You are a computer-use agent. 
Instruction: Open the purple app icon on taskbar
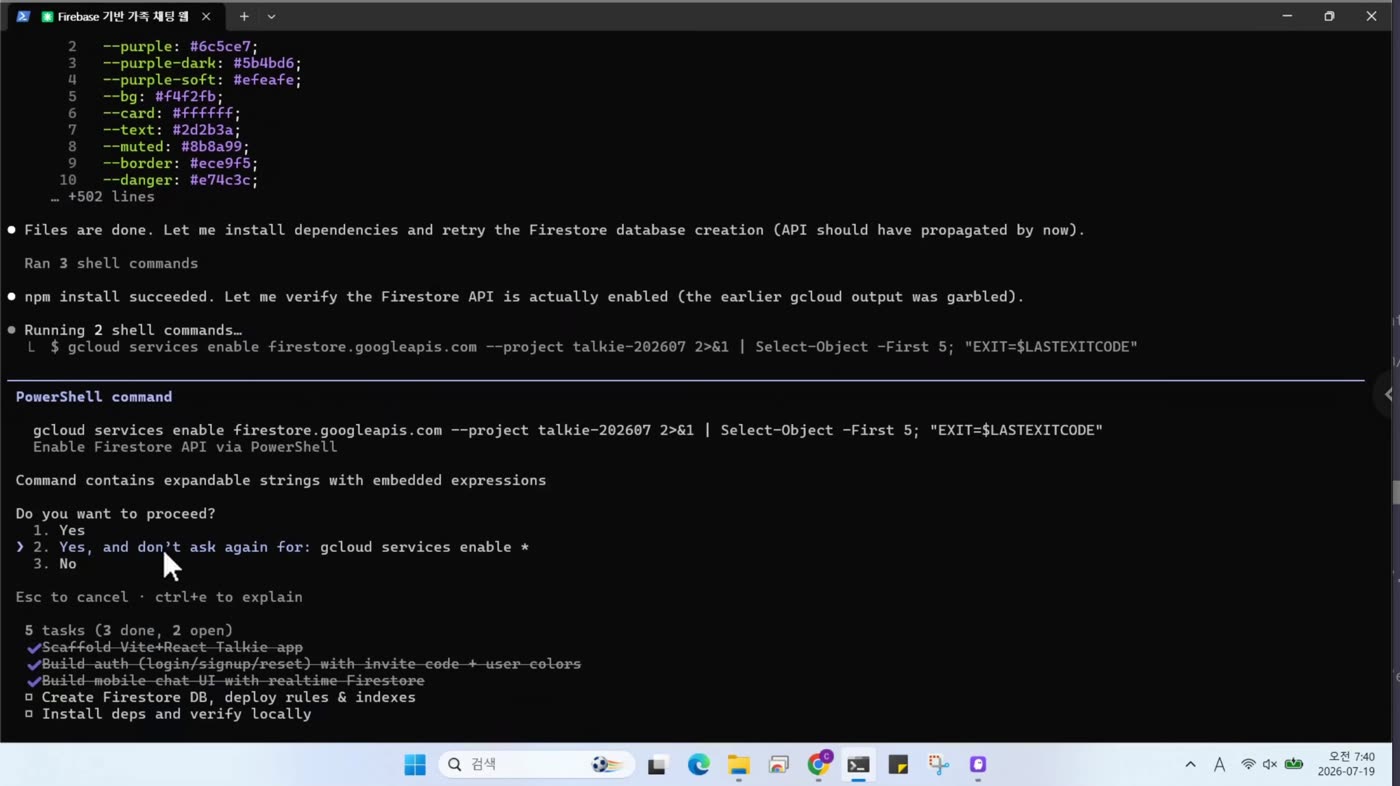(978, 765)
